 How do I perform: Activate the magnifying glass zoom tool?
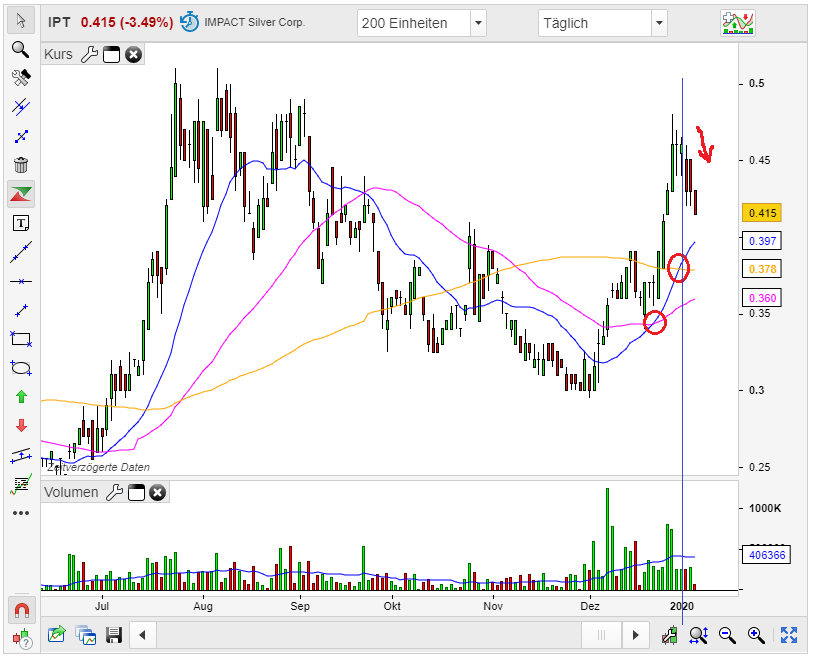pyautogui.click(x=21, y=50)
